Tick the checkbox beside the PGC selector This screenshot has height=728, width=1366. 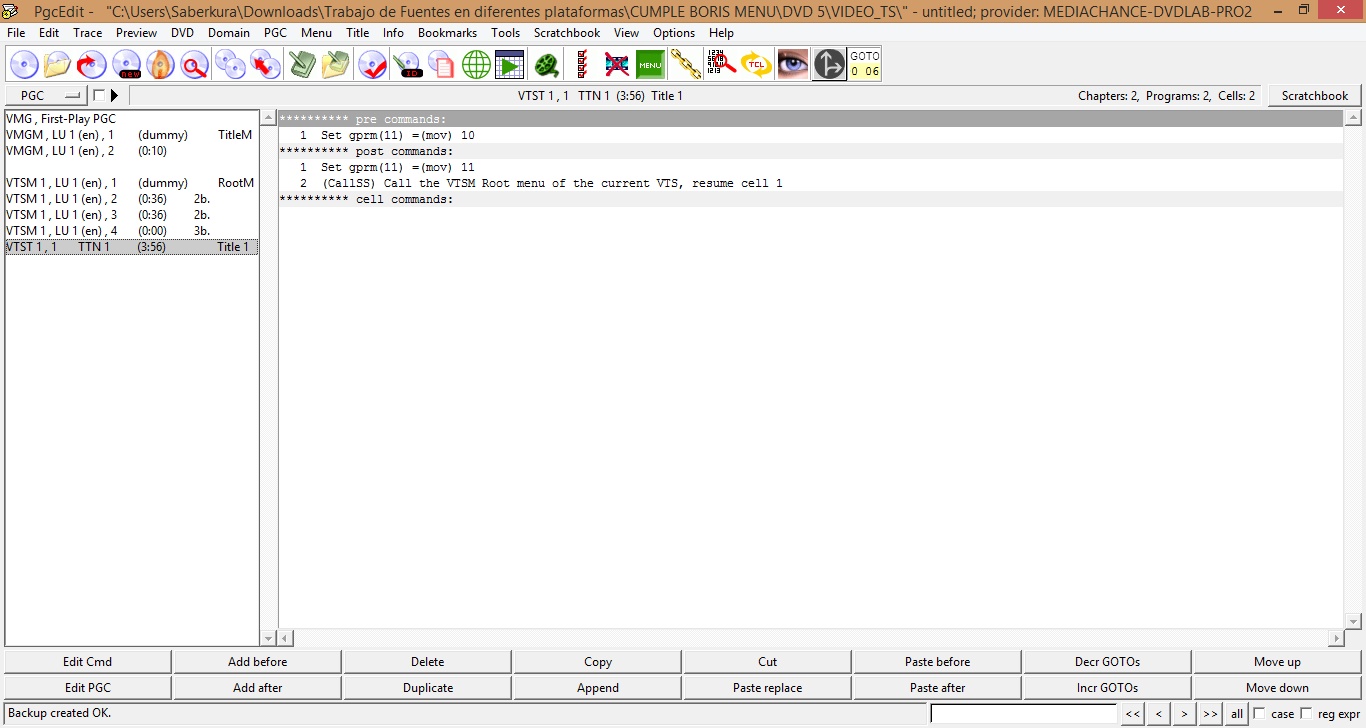[x=98, y=96]
